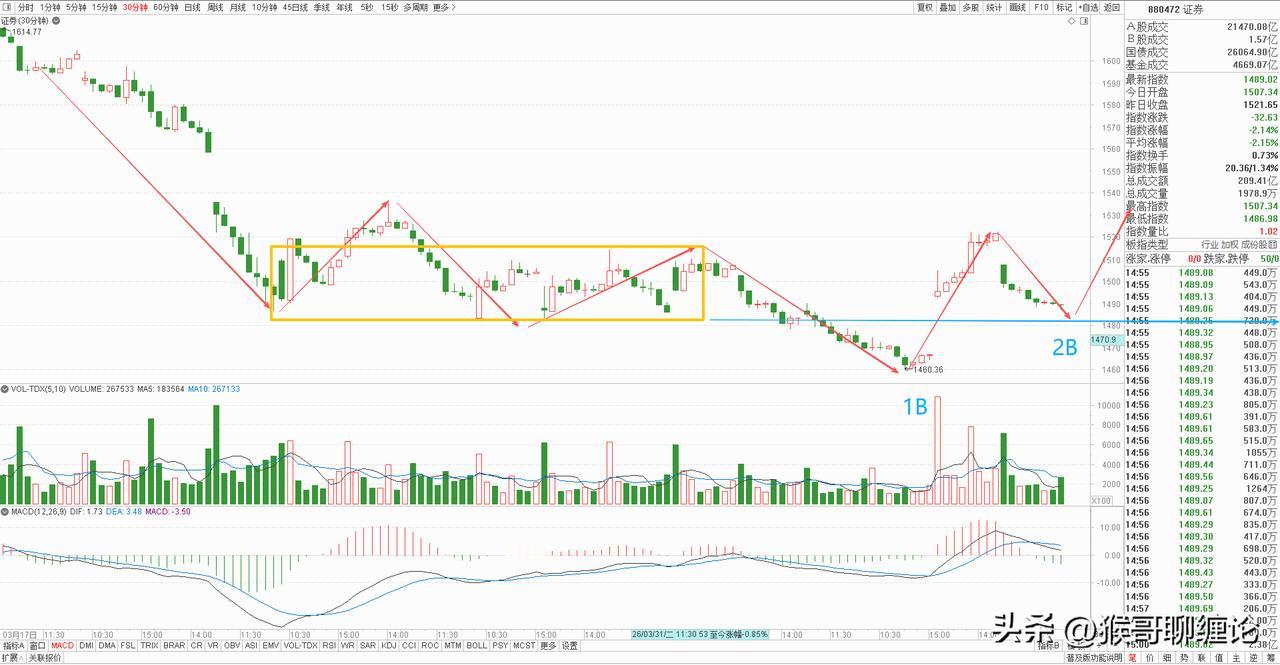Click the 价 tab in bottom right
The image size is (1280, 665).
tap(1150, 658)
